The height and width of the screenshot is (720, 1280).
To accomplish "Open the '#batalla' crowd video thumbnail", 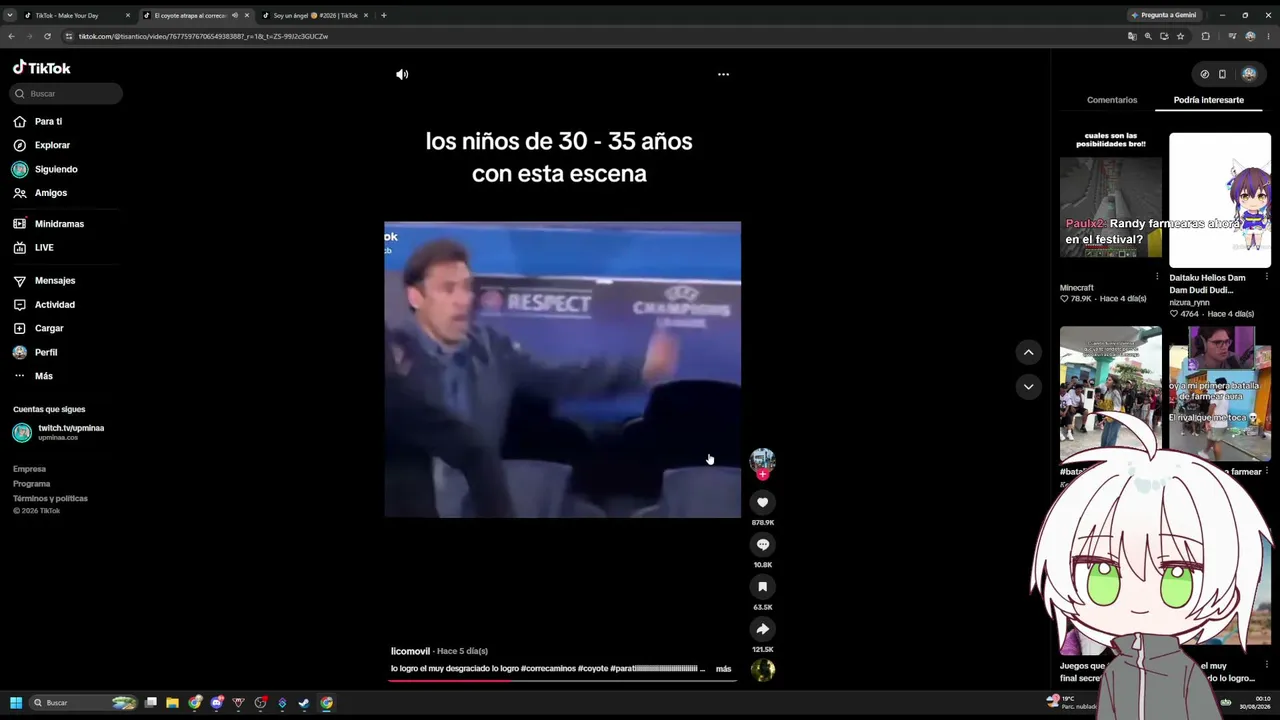I will [1111, 394].
